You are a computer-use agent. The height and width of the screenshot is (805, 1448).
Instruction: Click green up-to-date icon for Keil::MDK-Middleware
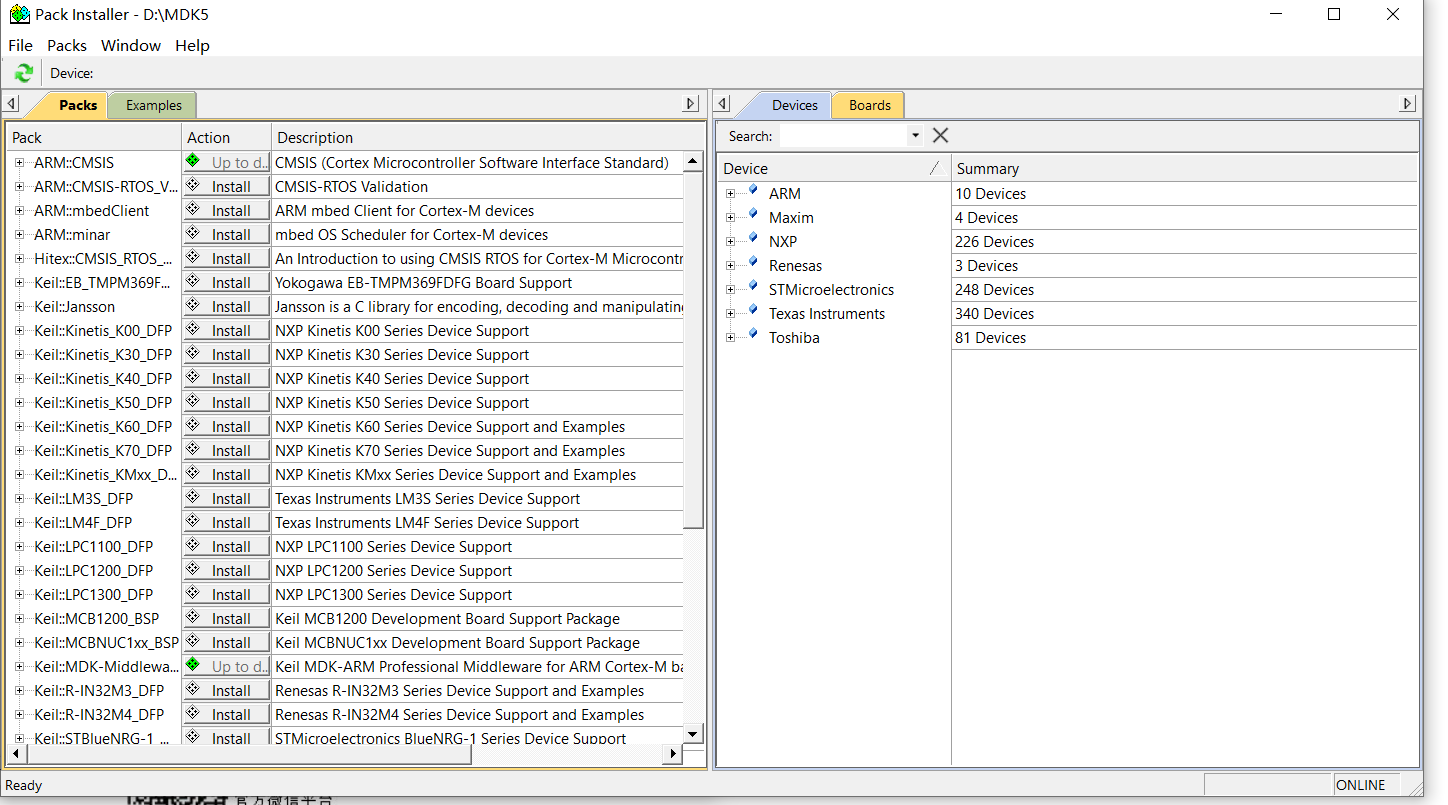(193, 664)
